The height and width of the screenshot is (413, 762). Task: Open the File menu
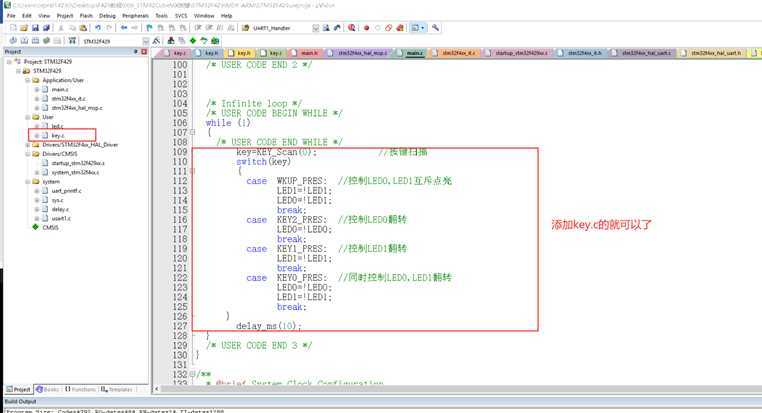pos(11,16)
